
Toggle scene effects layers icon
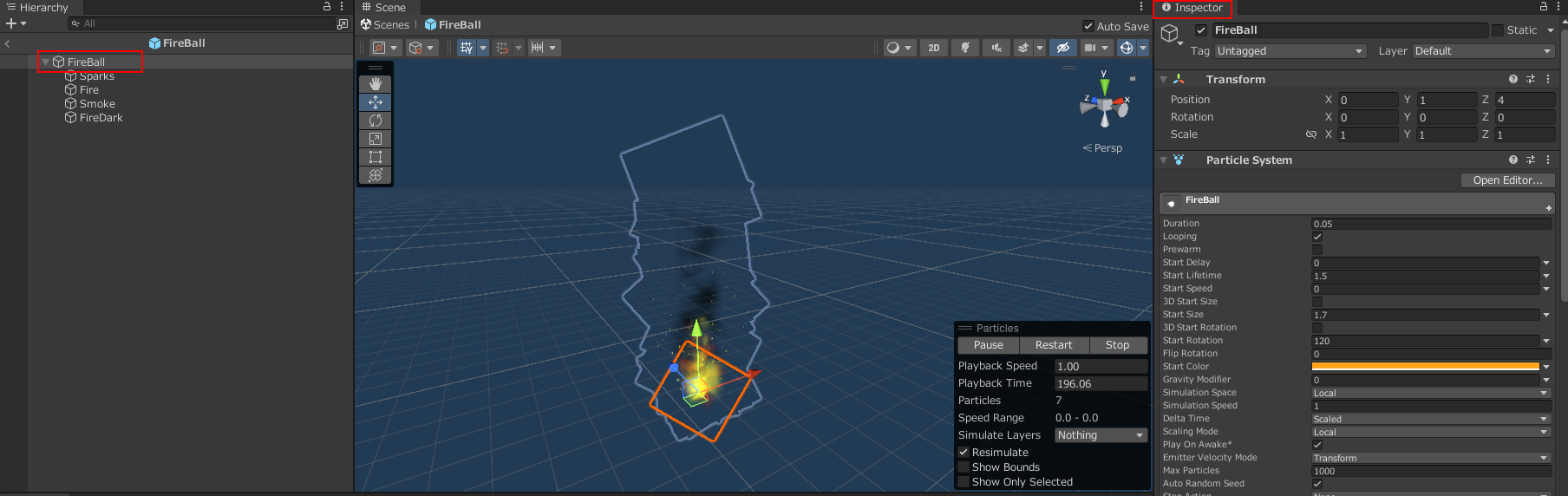point(1022,48)
